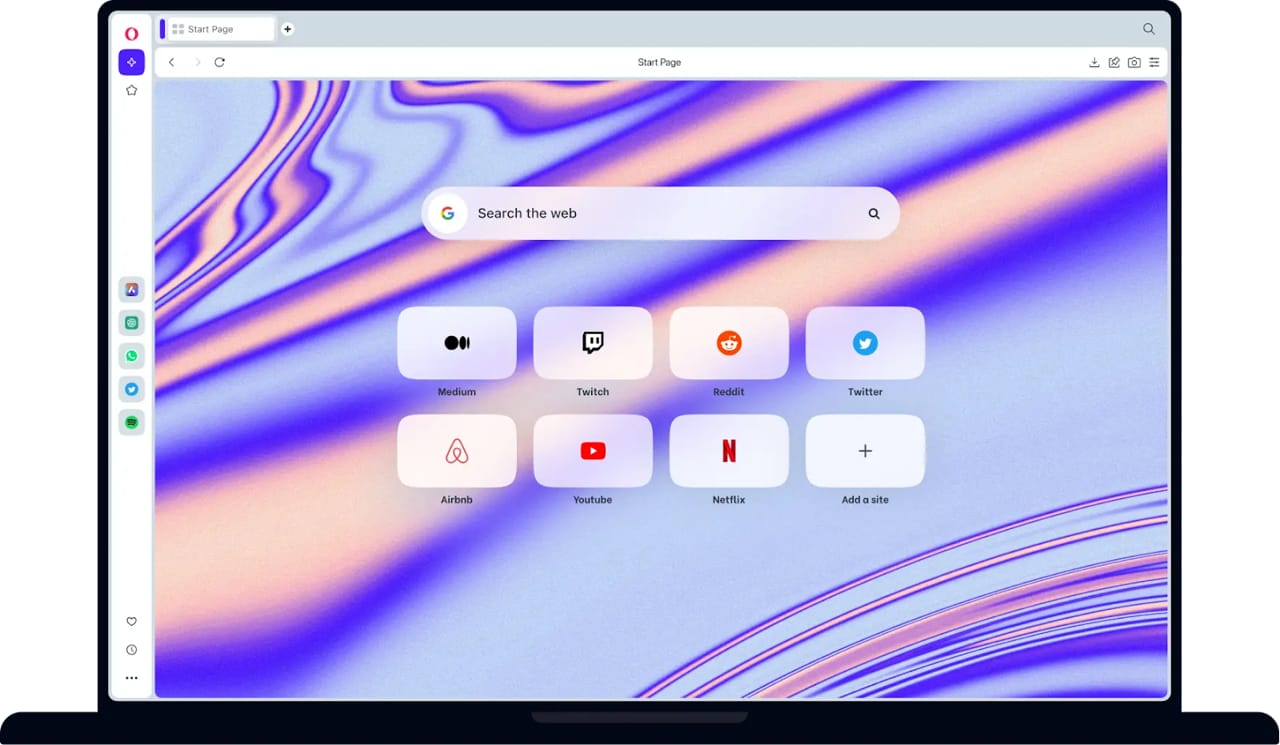Click the heart icon in sidebar
Image resolution: width=1280 pixels, height=745 pixels.
click(131, 621)
